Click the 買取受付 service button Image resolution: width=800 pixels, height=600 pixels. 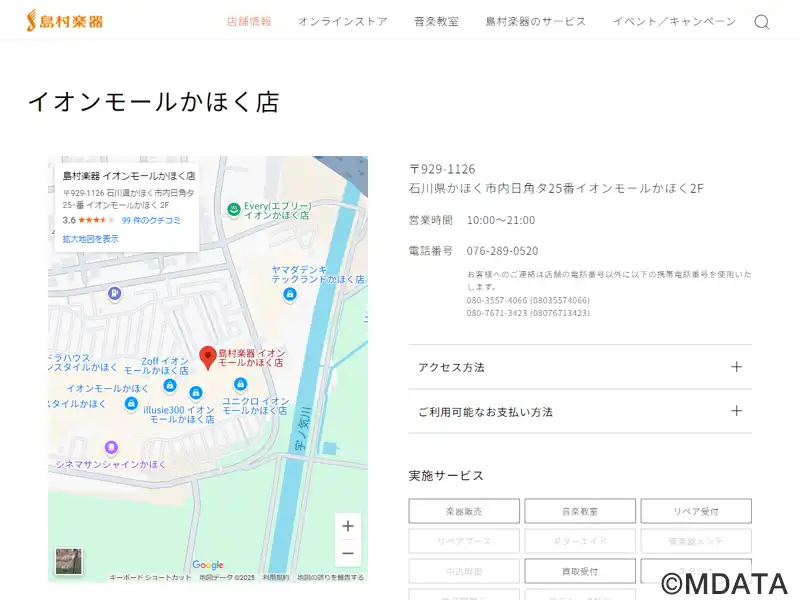click(x=580, y=571)
